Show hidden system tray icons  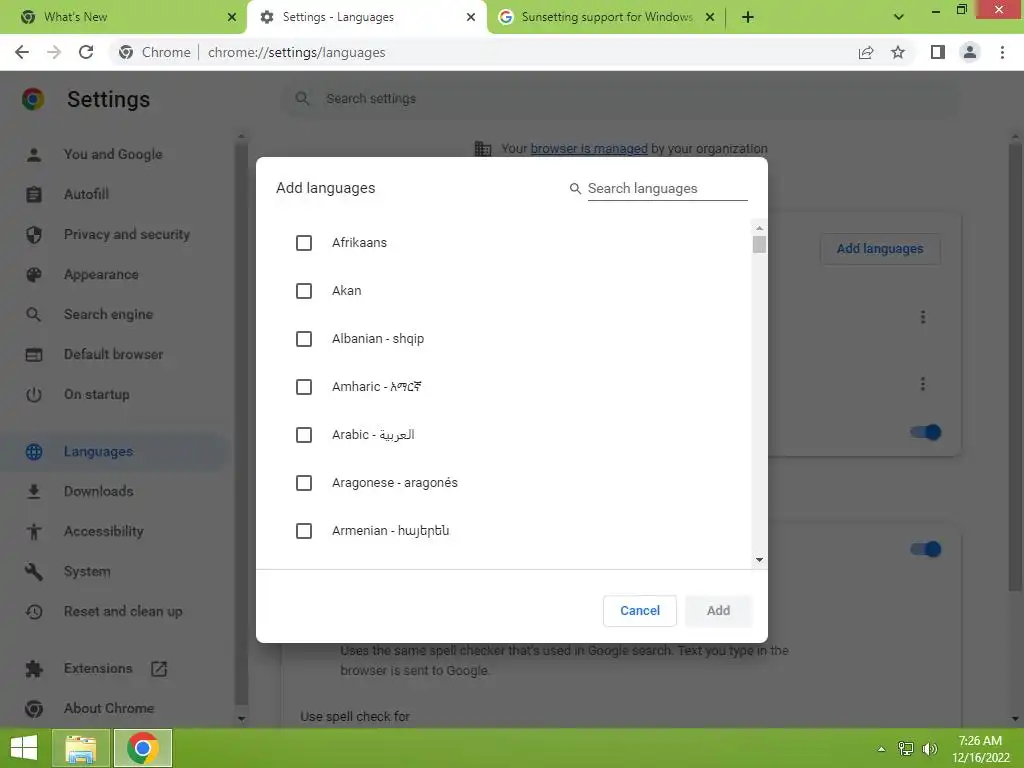881,749
